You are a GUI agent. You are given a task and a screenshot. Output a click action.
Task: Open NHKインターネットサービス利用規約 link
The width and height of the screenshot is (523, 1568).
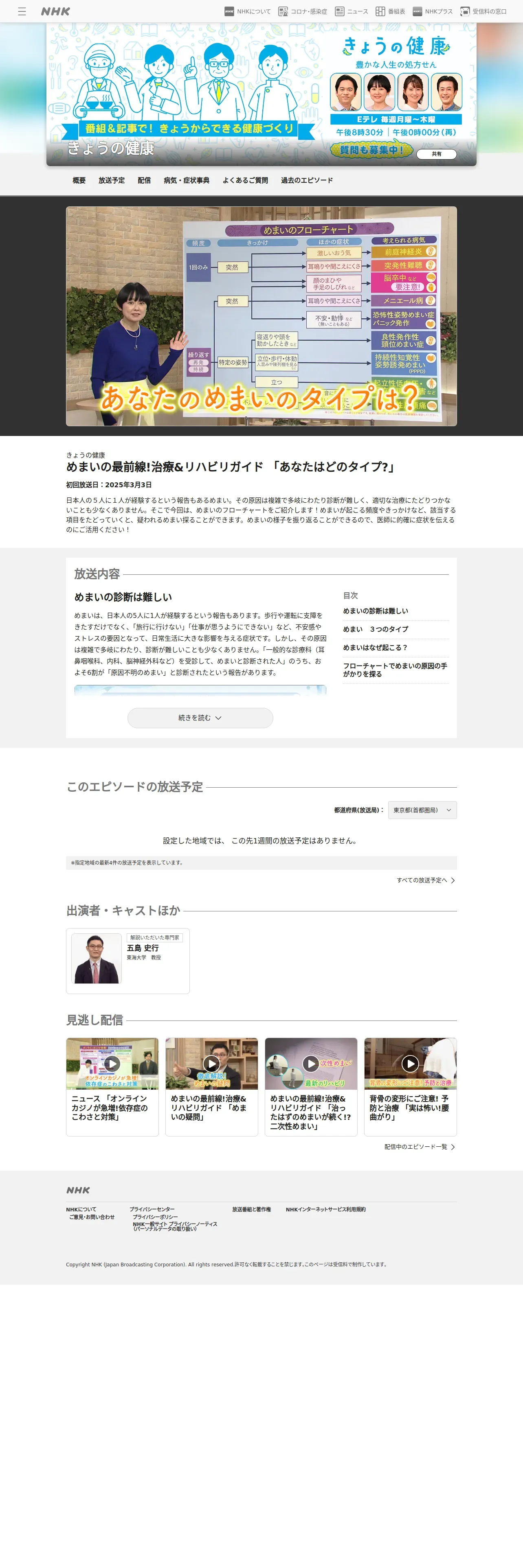(x=326, y=1209)
